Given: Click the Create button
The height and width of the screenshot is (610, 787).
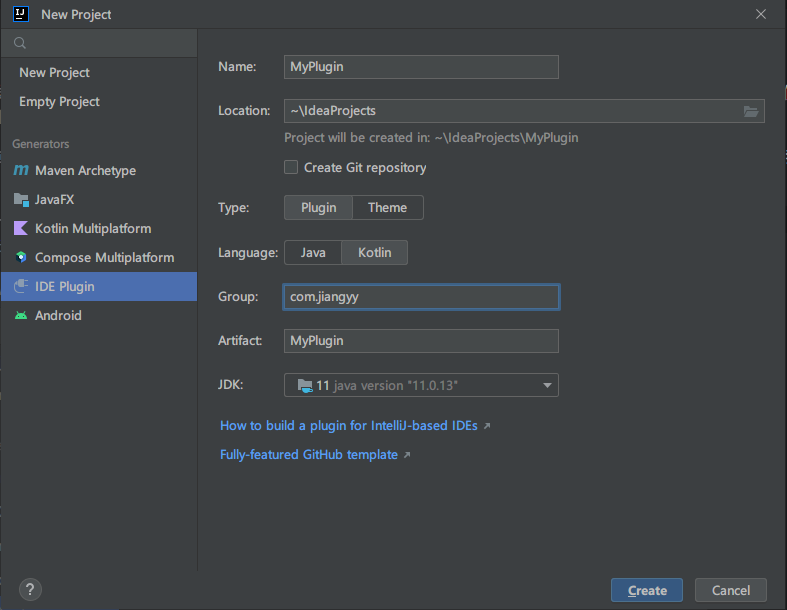Looking at the screenshot, I should click(x=646, y=590).
